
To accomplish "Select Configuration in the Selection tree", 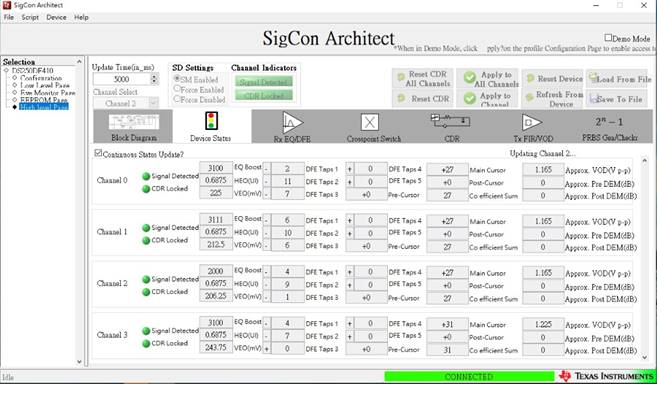I will [x=41, y=78].
